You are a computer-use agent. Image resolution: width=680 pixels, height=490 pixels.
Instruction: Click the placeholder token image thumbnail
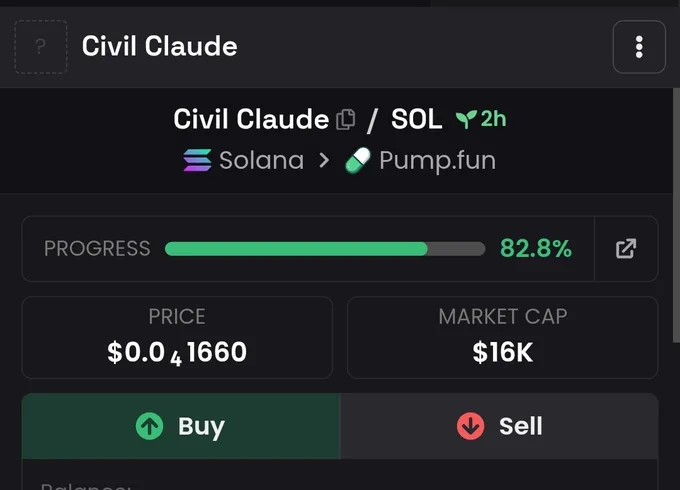click(41, 47)
